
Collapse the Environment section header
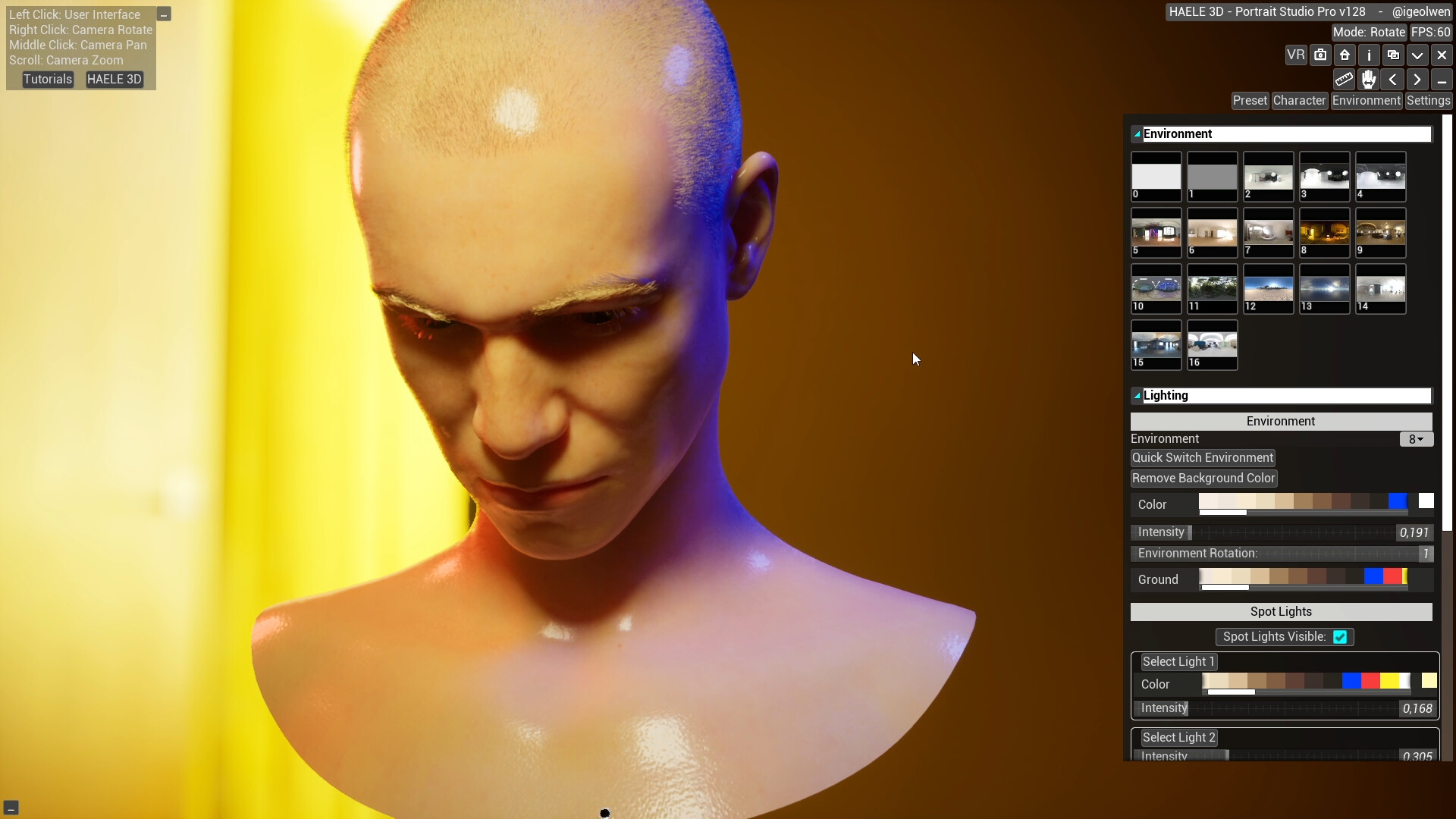pyautogui.click(x=1138, y=133)
